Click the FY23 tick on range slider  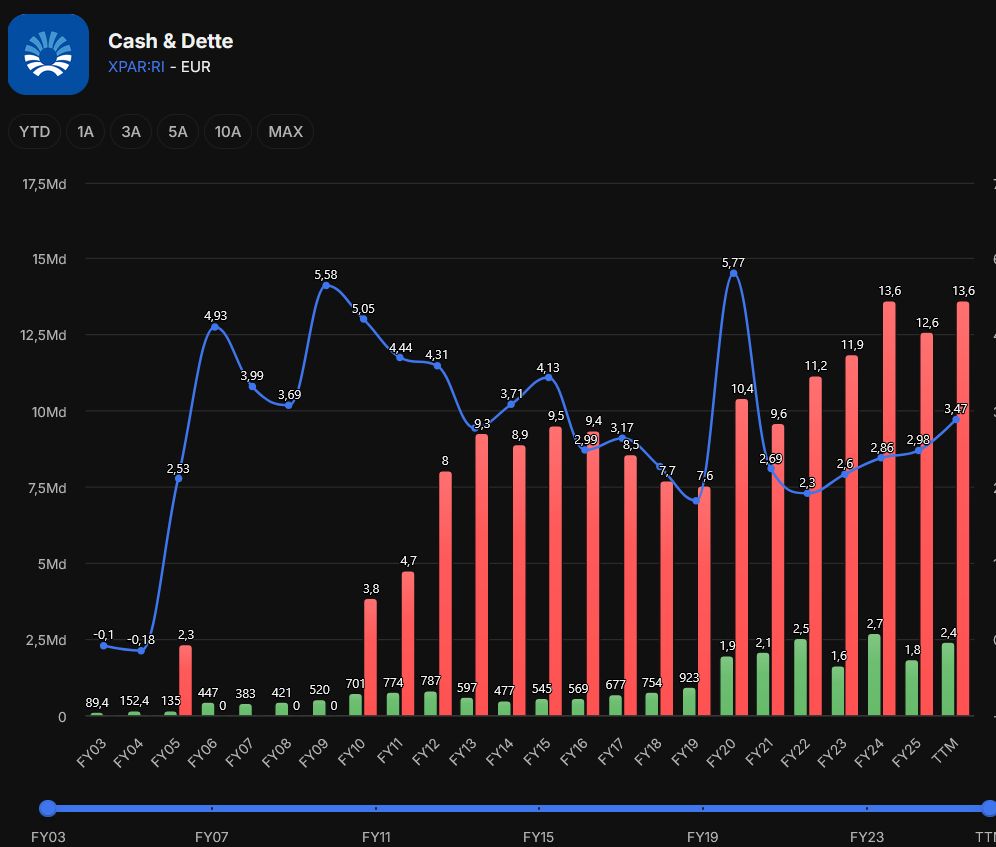pos(867,808)
